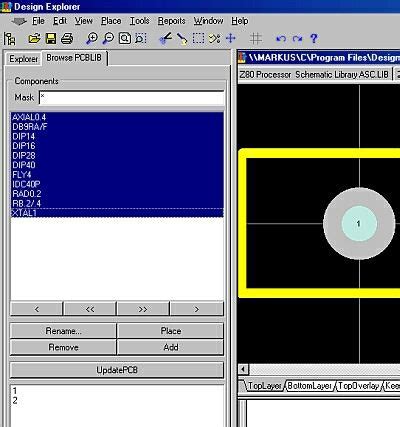400x427 pixels.
Task: Click the deselect all icon
Action: pos(214,39)
